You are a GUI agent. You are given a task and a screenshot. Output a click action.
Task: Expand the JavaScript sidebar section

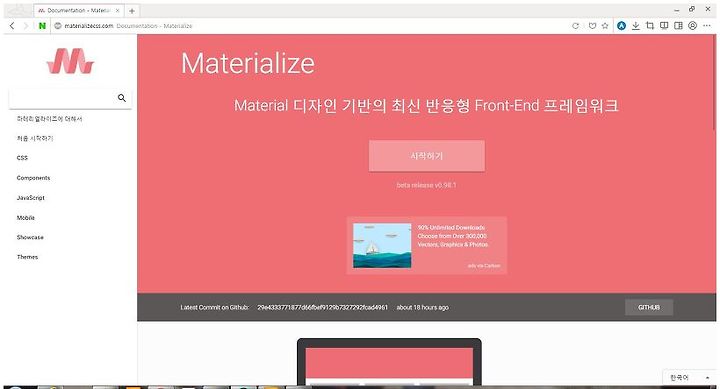pyautogui.click(x=31, y=197)
